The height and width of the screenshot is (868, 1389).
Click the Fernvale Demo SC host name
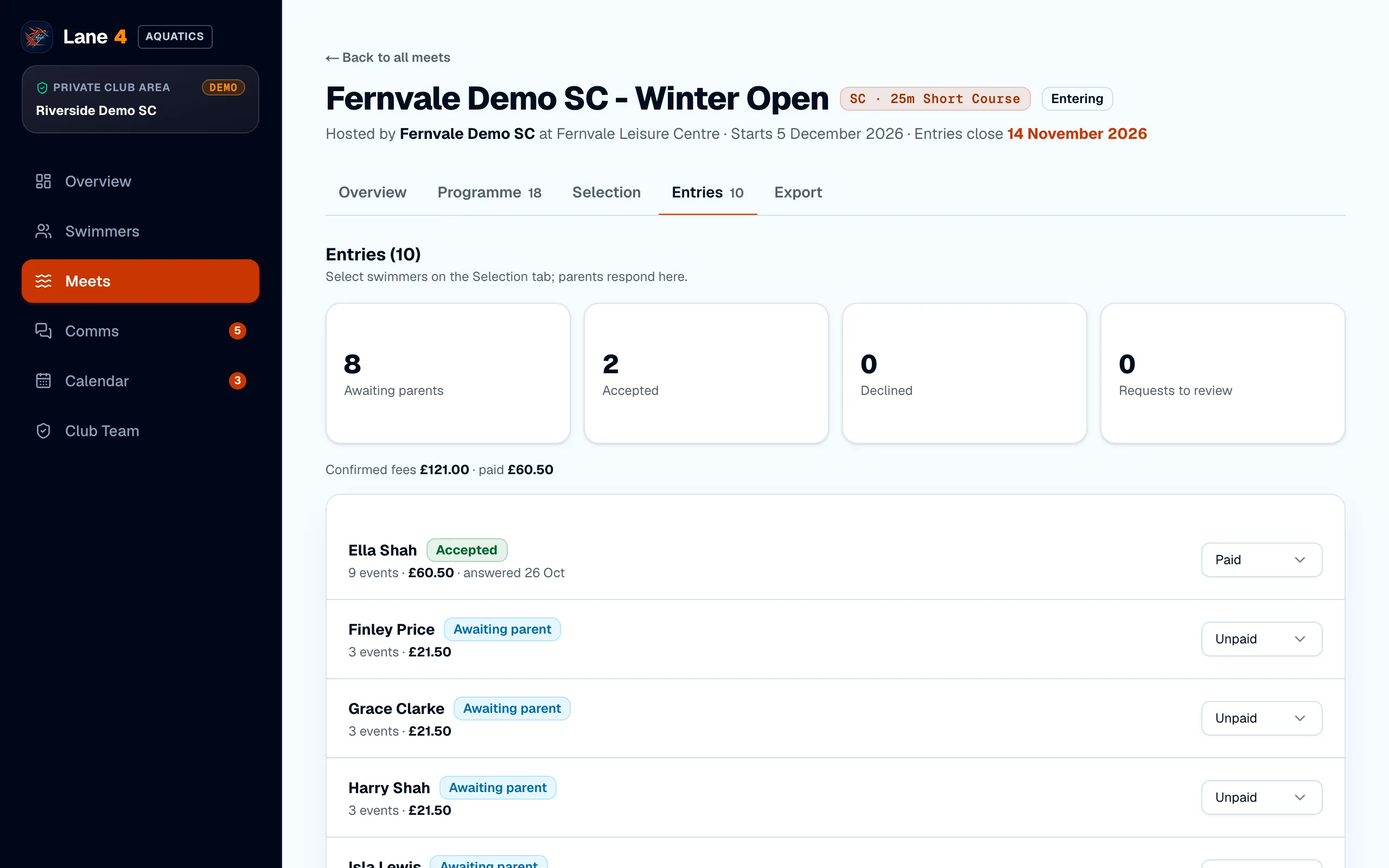[467, 134]
